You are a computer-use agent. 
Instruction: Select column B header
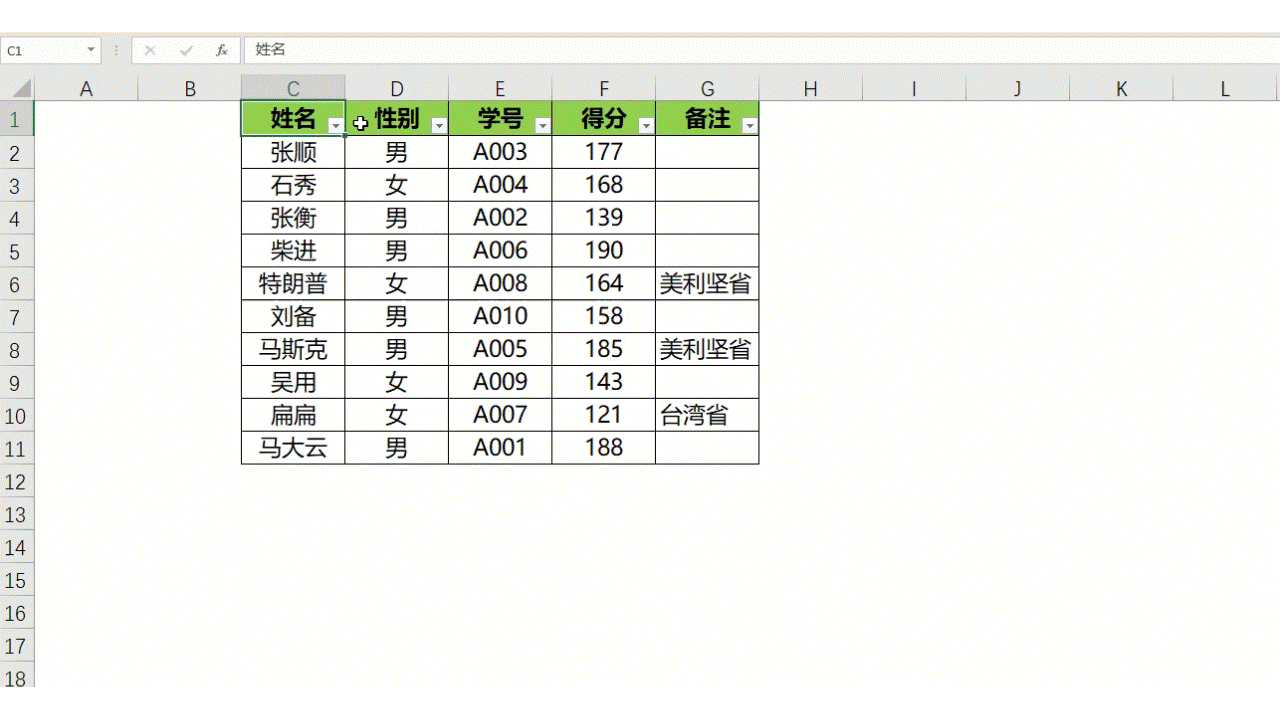coord(190,88)
